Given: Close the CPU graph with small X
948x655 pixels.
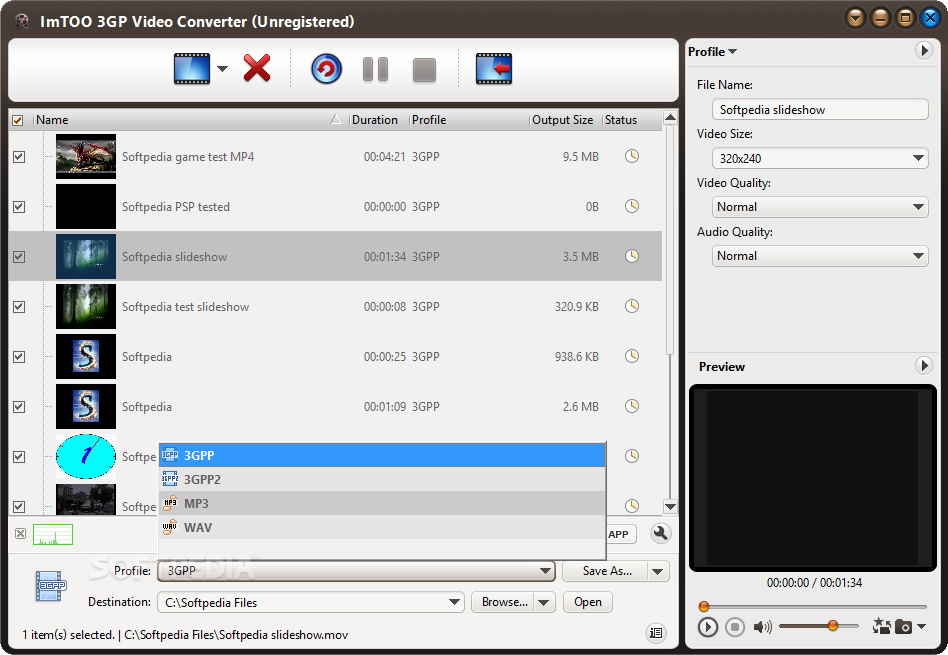Looking at the screenshot, I should coord(21,533).
